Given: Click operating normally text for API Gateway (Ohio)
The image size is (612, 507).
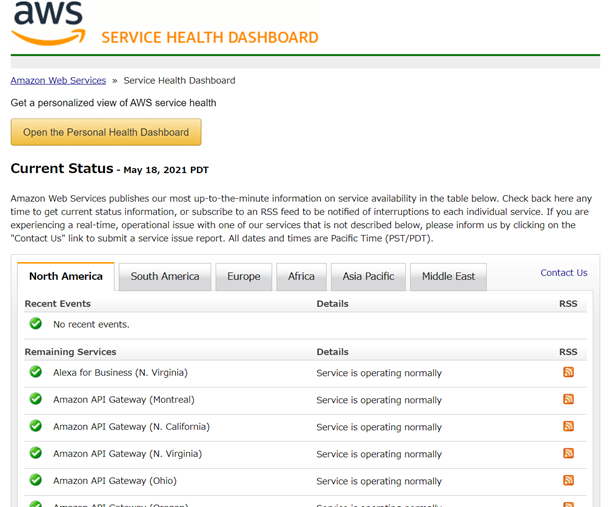Looking at the screenshot, I should click(x=379, y=481).
